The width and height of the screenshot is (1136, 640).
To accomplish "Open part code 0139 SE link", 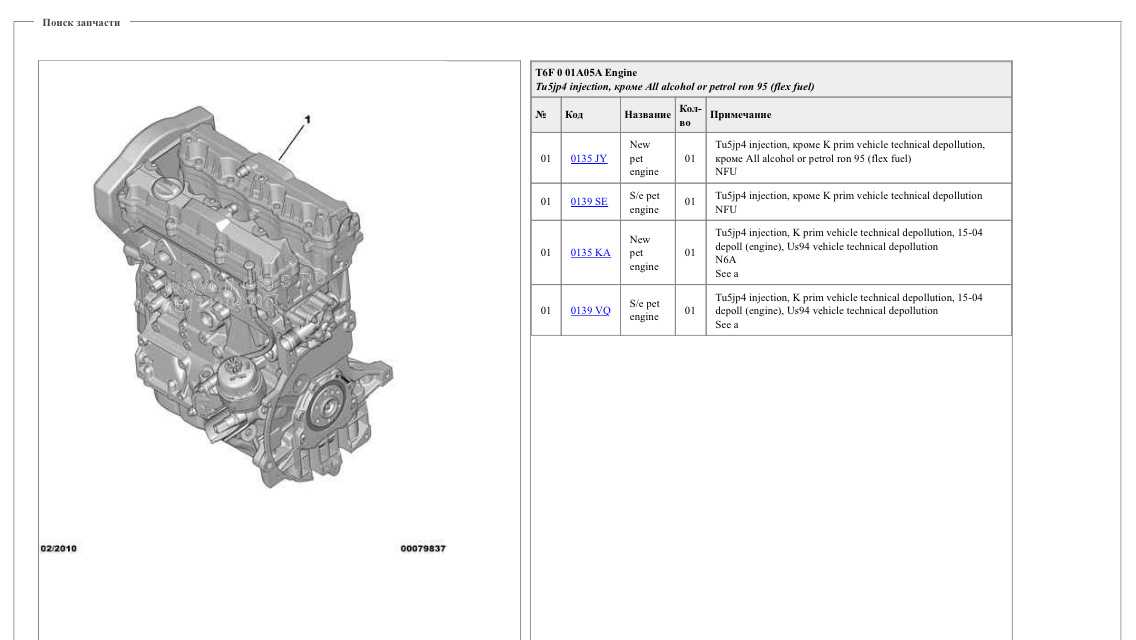I will coord(588,201).
